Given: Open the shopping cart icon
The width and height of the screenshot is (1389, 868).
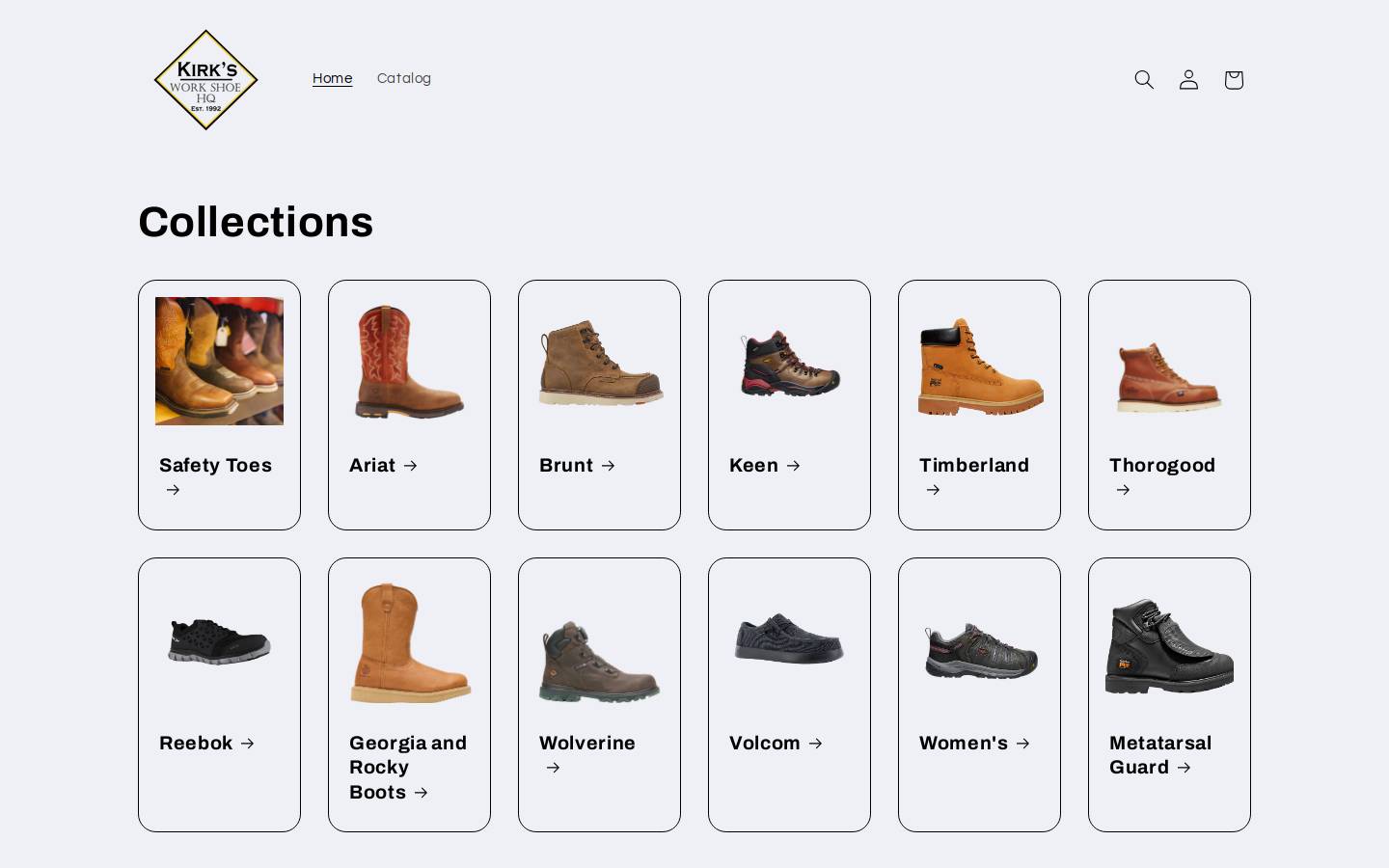Looking at the screenshot, I should (1234, 79).
